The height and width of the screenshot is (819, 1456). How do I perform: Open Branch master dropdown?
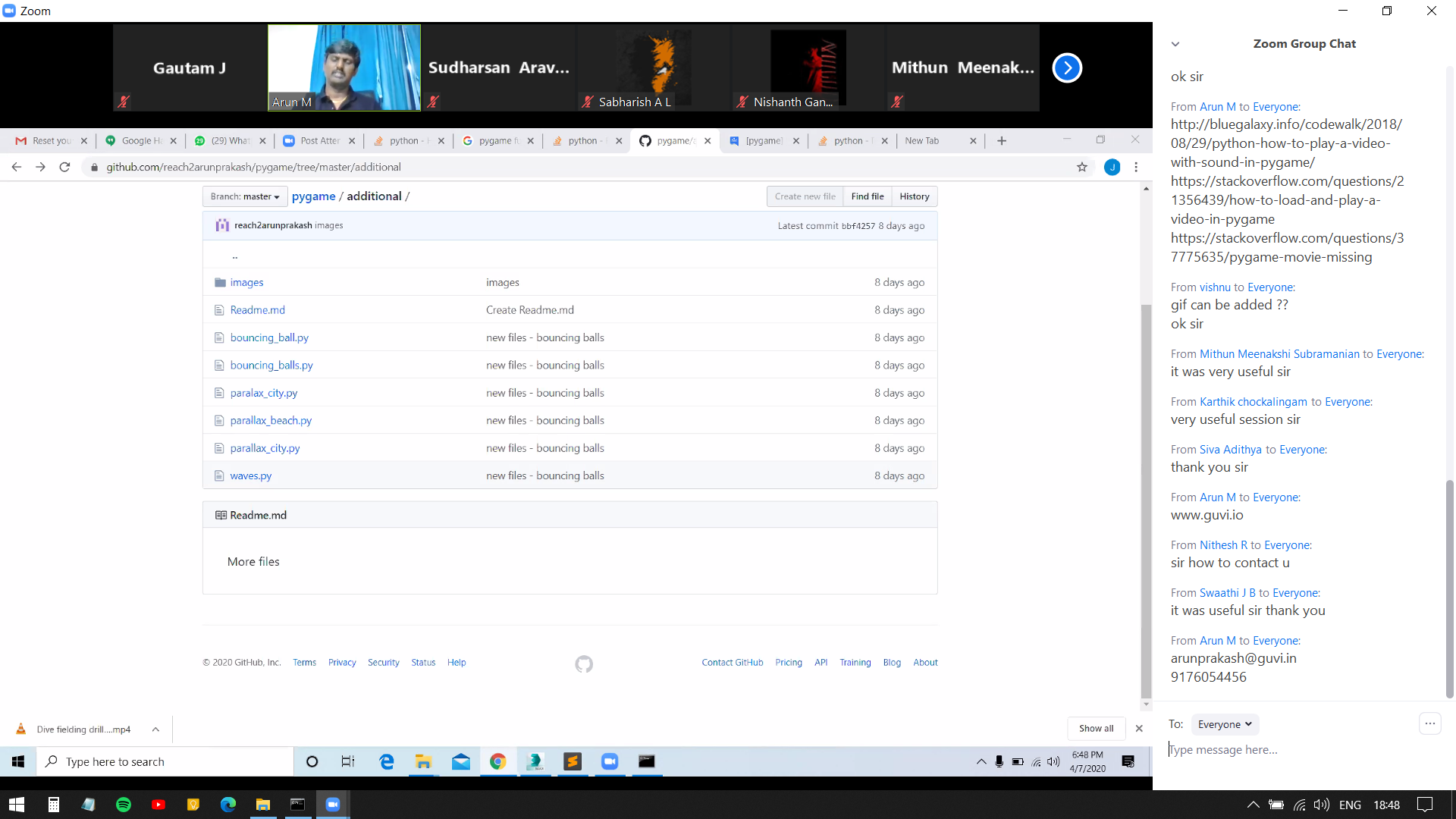click(x=245, y=196)
